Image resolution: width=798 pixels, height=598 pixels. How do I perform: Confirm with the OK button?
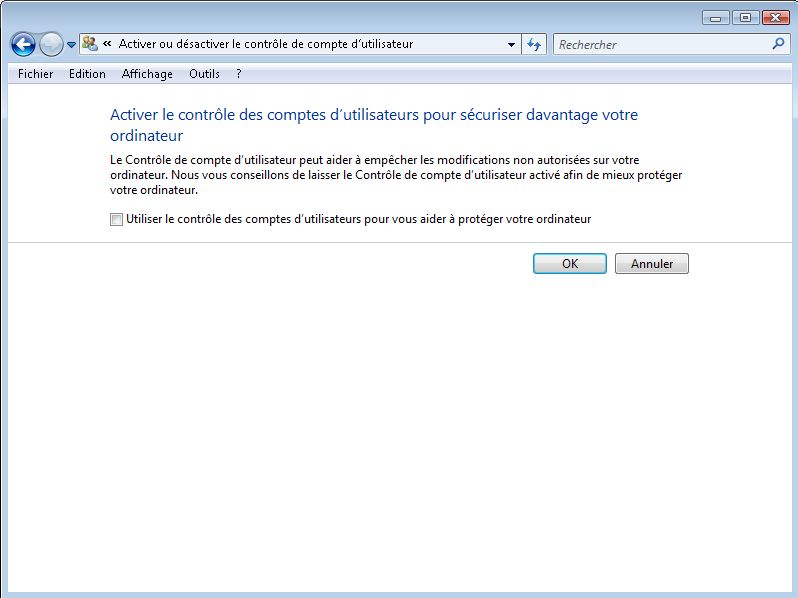click(569, 264)
